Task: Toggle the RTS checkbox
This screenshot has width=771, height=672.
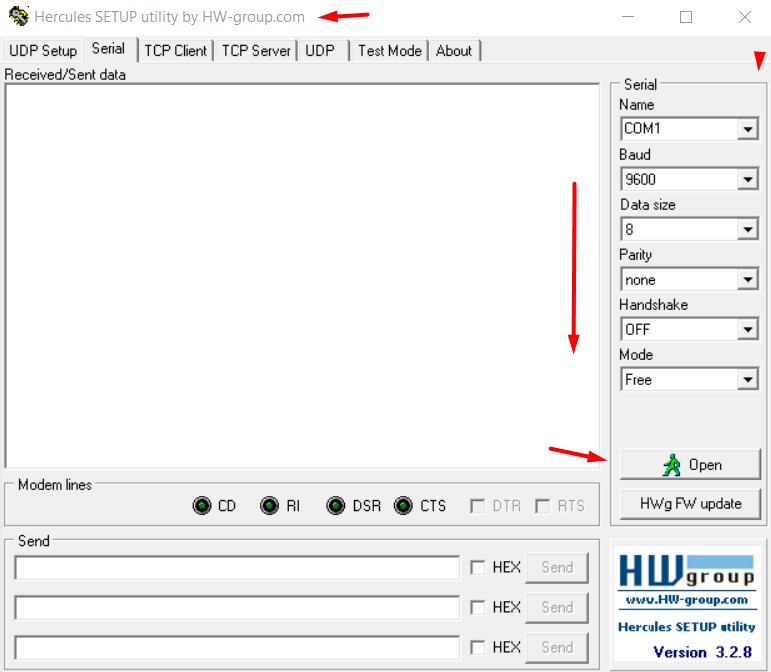Action: pos(543,506)
